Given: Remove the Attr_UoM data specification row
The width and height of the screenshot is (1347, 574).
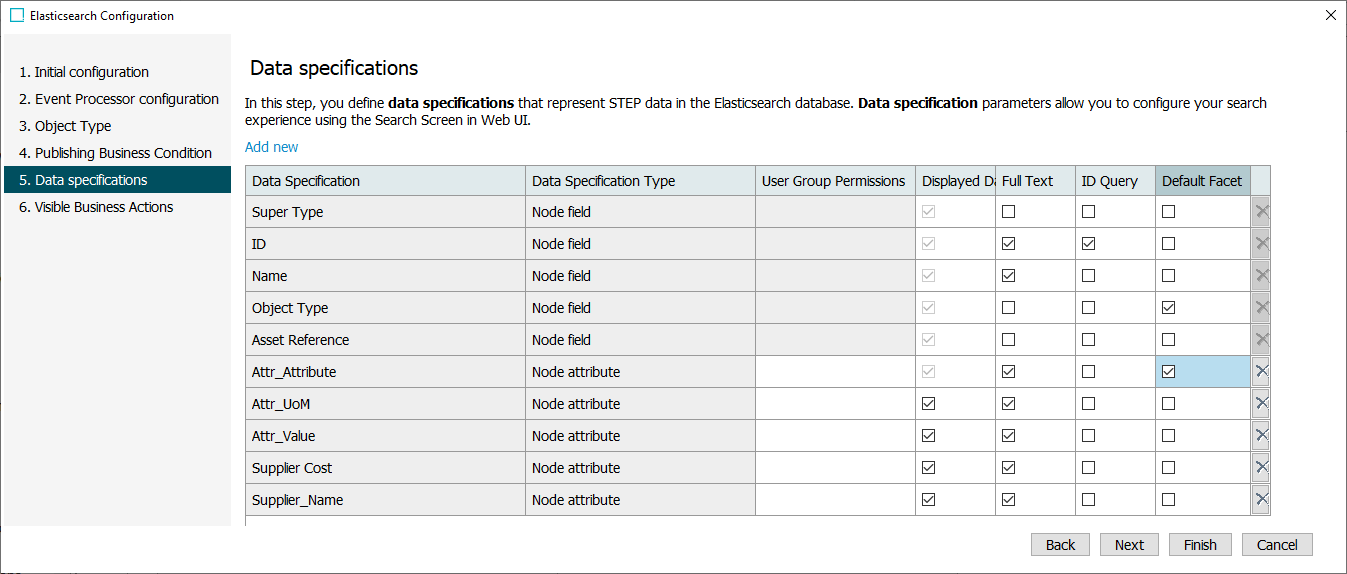Looking at the screenshot, I should [1261, 404].
